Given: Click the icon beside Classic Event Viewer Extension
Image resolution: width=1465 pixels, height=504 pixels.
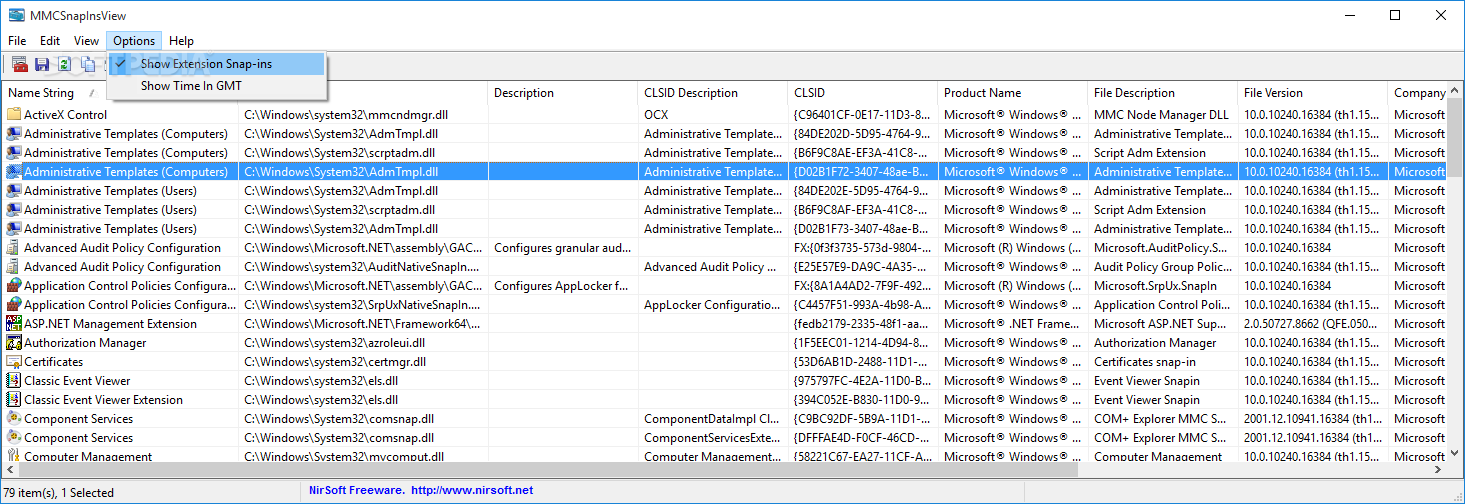Looking at the screenshot, I should tap(14, 400).
